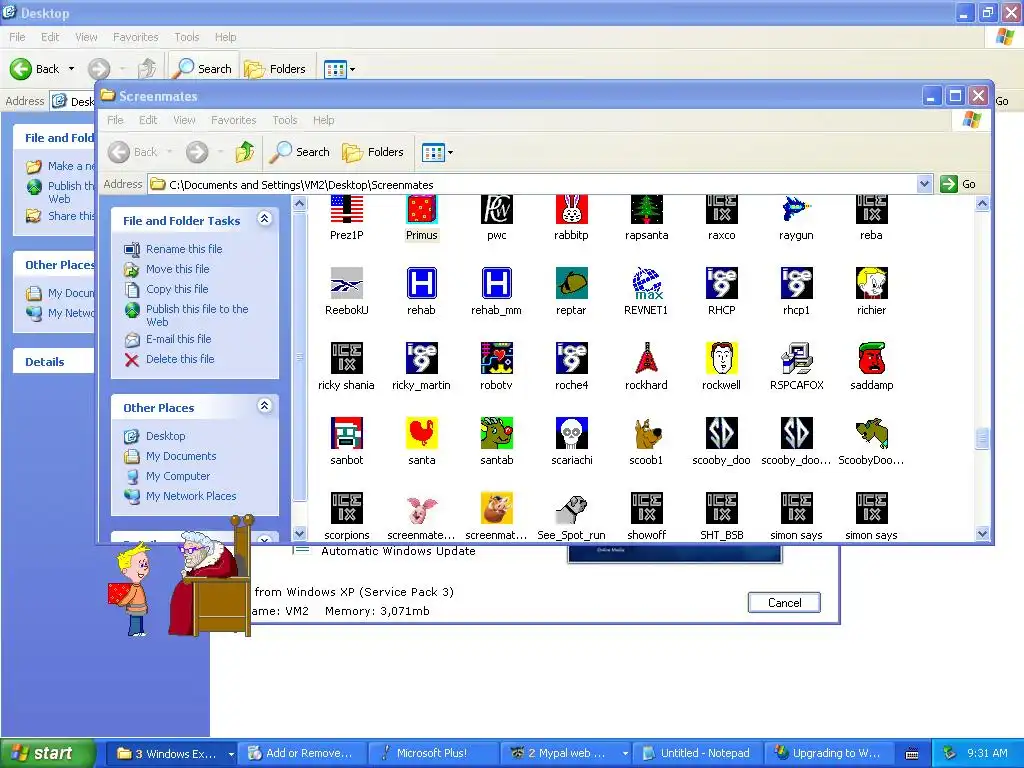The image size is (1024, 768).
Task: Select the reptar file icon
Action: (571, 283)
